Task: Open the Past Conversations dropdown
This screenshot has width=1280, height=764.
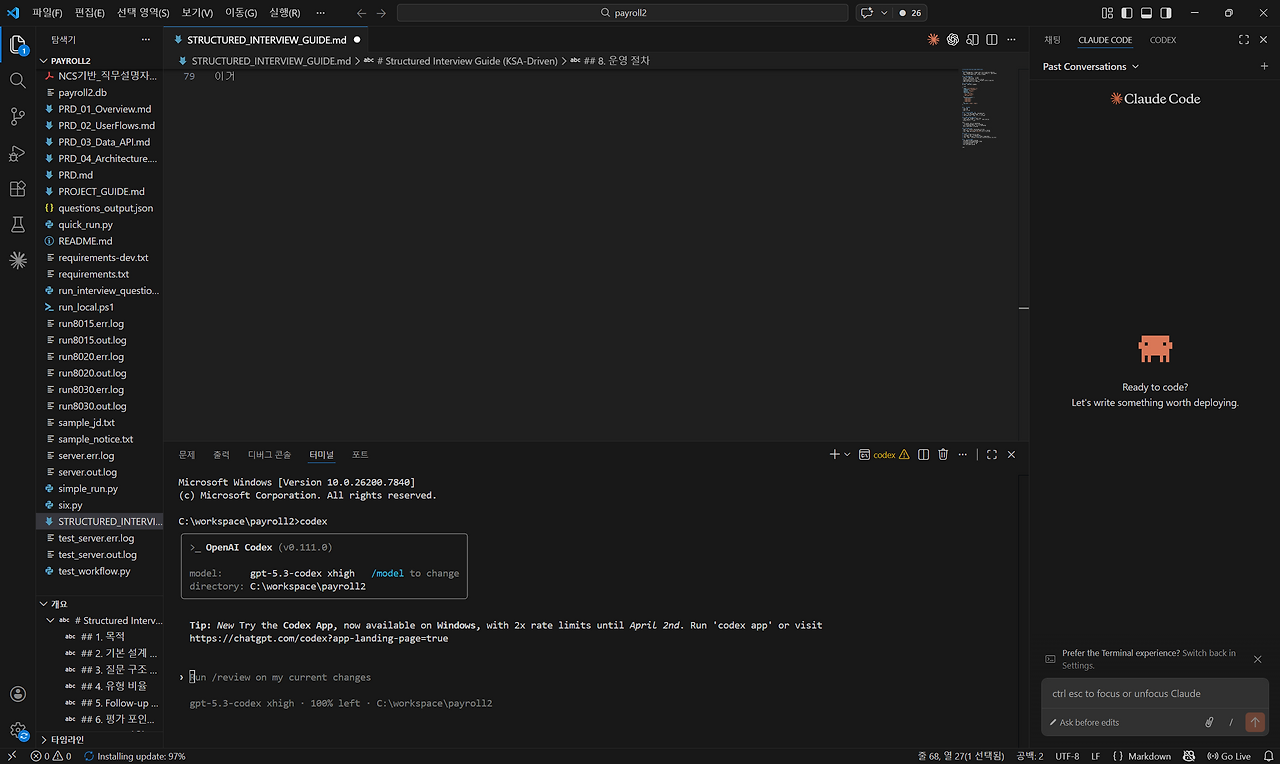Action: coord(1091,66)
